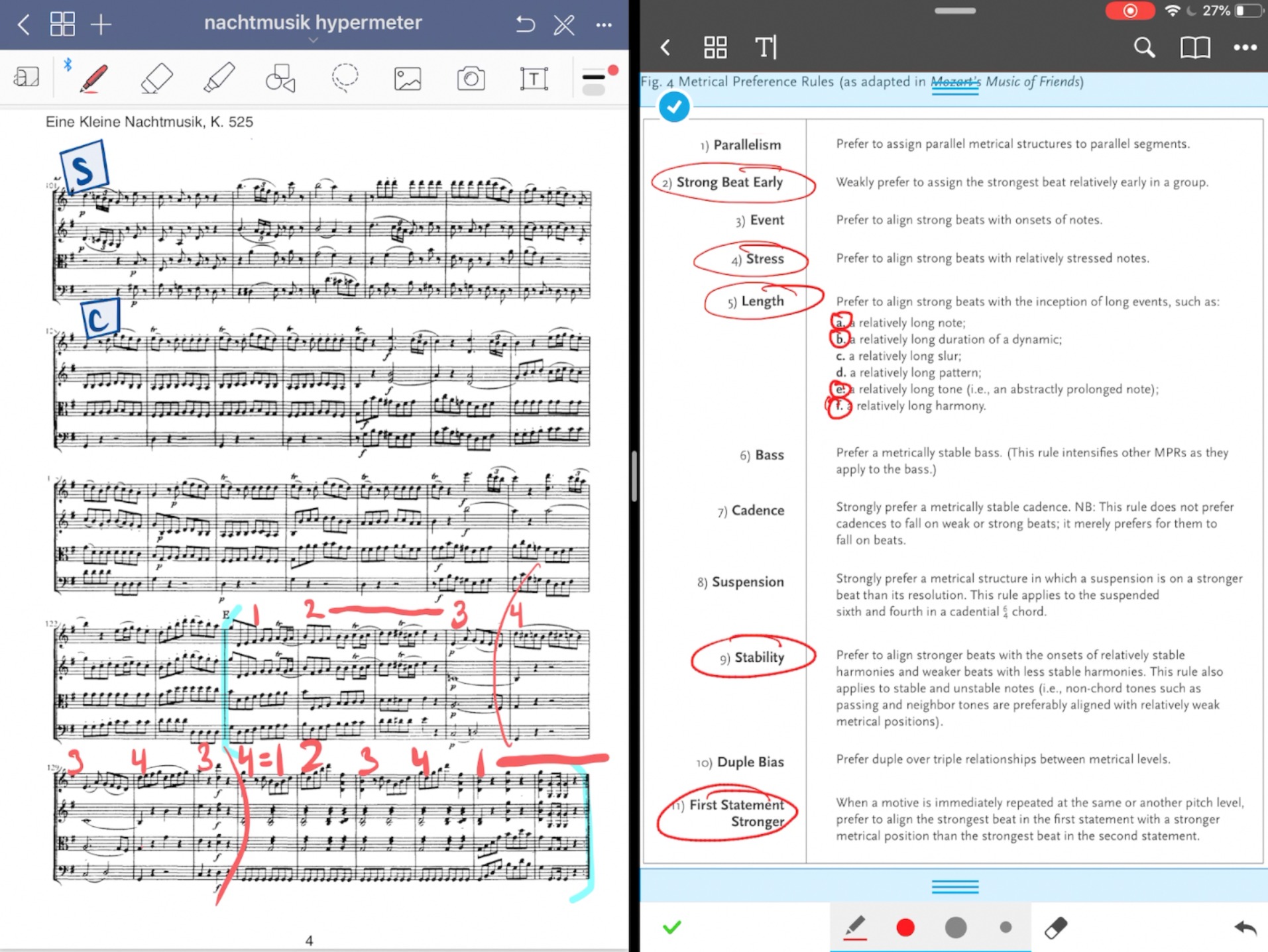Undo the last stroke in the notebook
The height and width of the screenshot is (952, 1268).
525,25
